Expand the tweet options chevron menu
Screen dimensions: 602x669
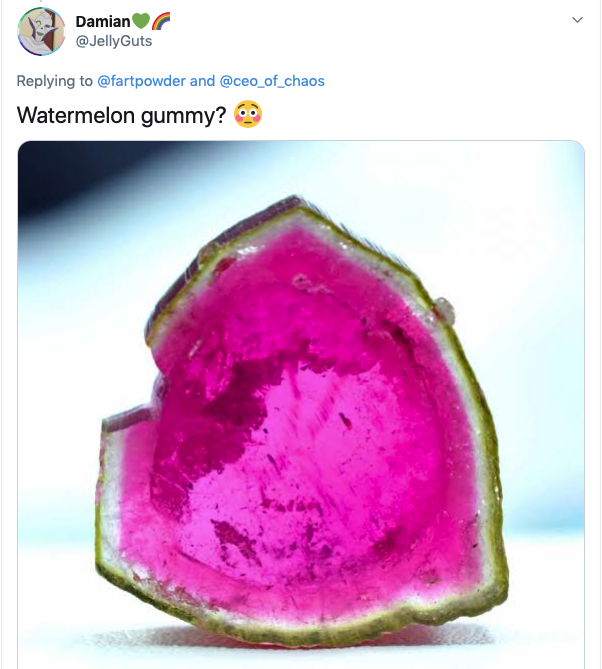point(577,20)
